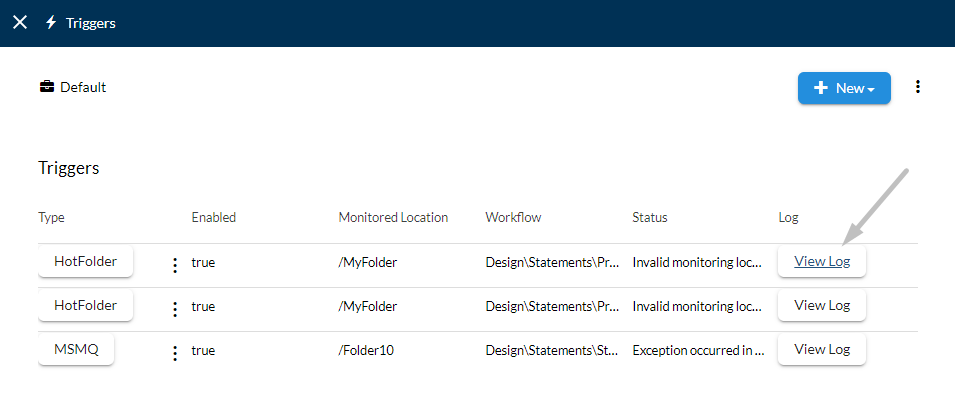Click the Design\Statements\St... workflow cell
The height and width of the screenshot is (398, 955).
(x=552, y=351)
